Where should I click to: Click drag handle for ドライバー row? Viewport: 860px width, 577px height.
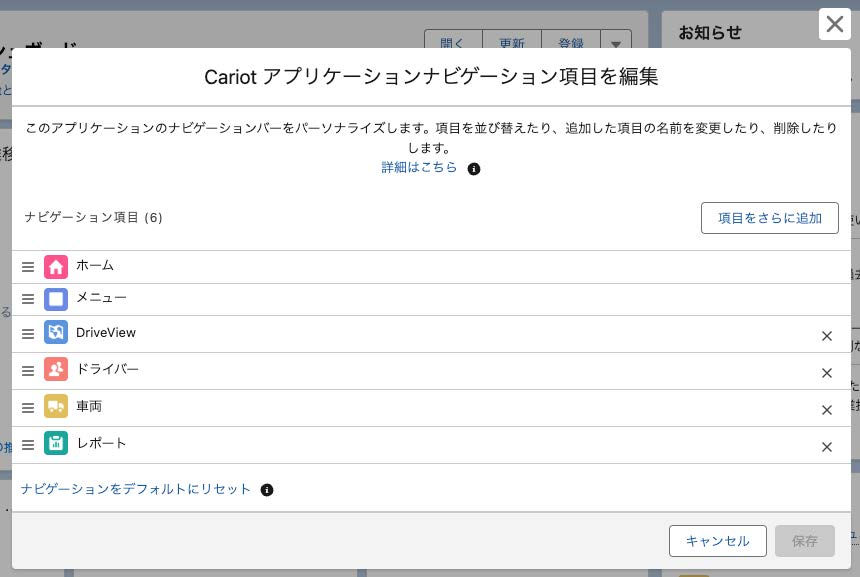(28, 371)
